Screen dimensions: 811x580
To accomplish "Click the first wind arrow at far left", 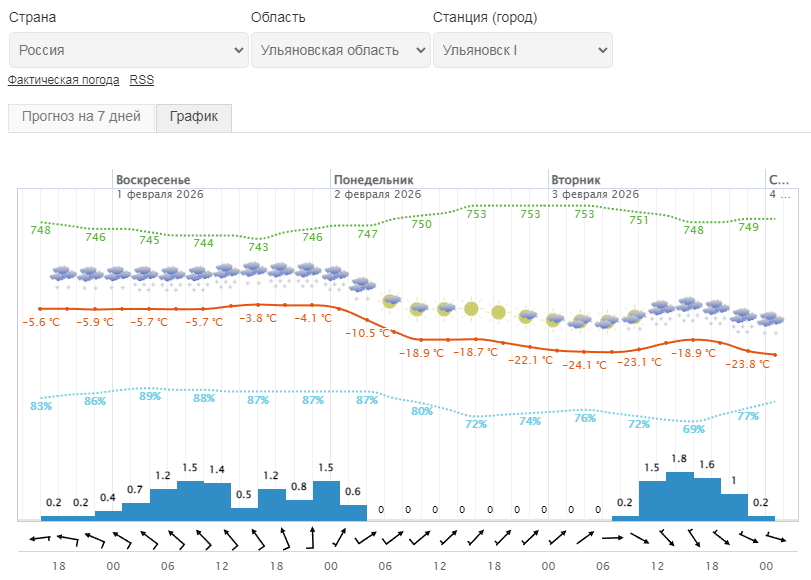I will click(40, 540).
